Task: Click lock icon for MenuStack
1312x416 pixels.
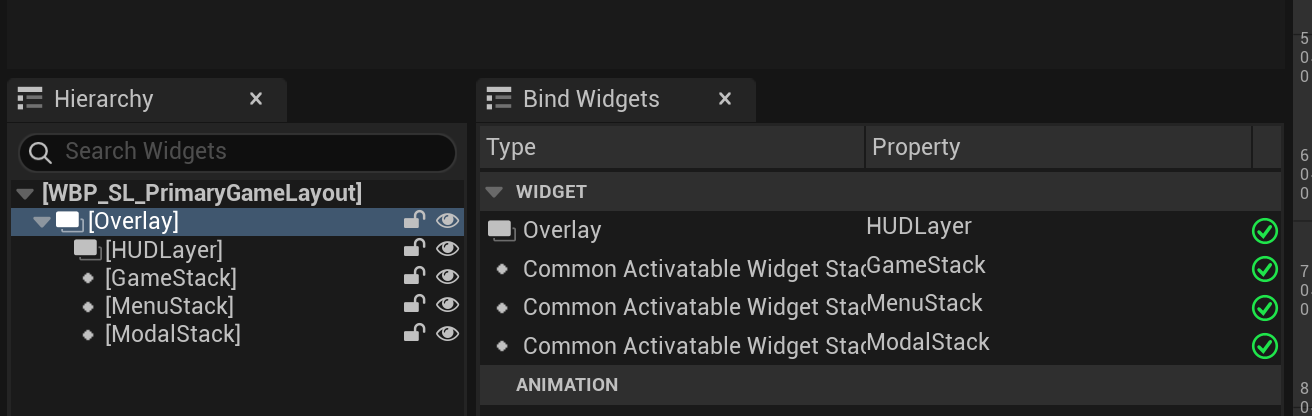Action: (x=414, y=305)
